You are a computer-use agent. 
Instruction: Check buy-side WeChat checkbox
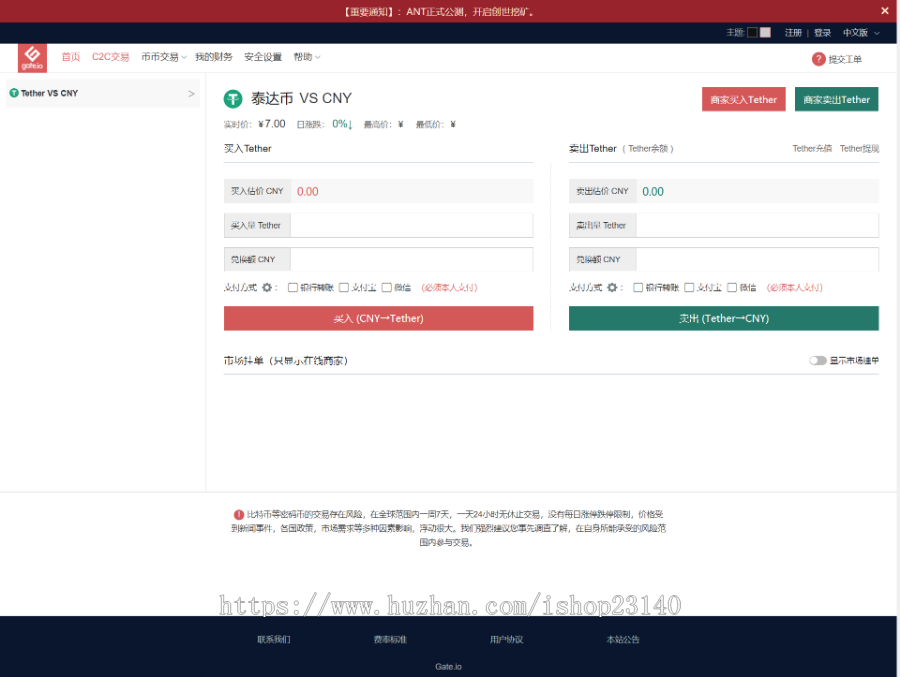pos(387,287)
